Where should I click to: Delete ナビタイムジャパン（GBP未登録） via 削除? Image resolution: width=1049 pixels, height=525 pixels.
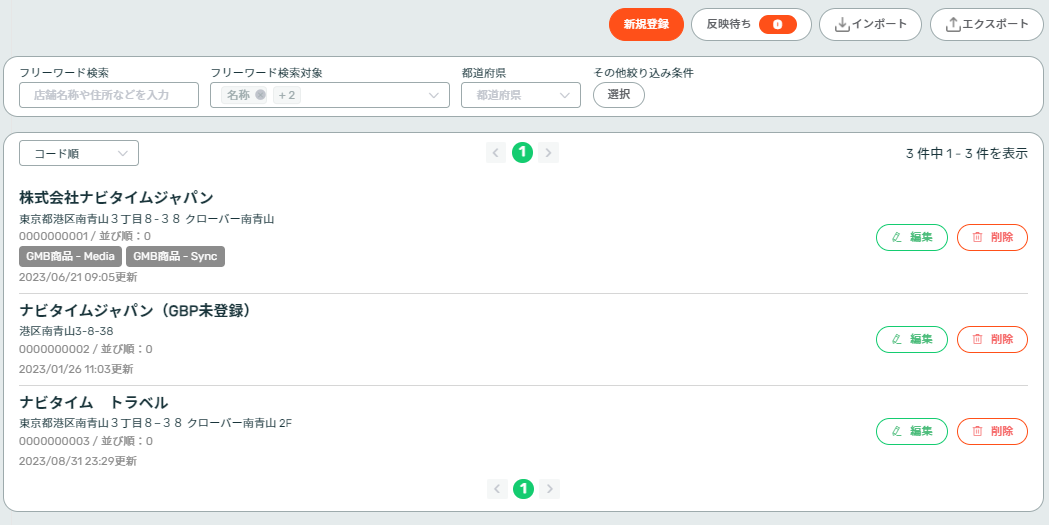pyautogui.click(x=992, y=339)
